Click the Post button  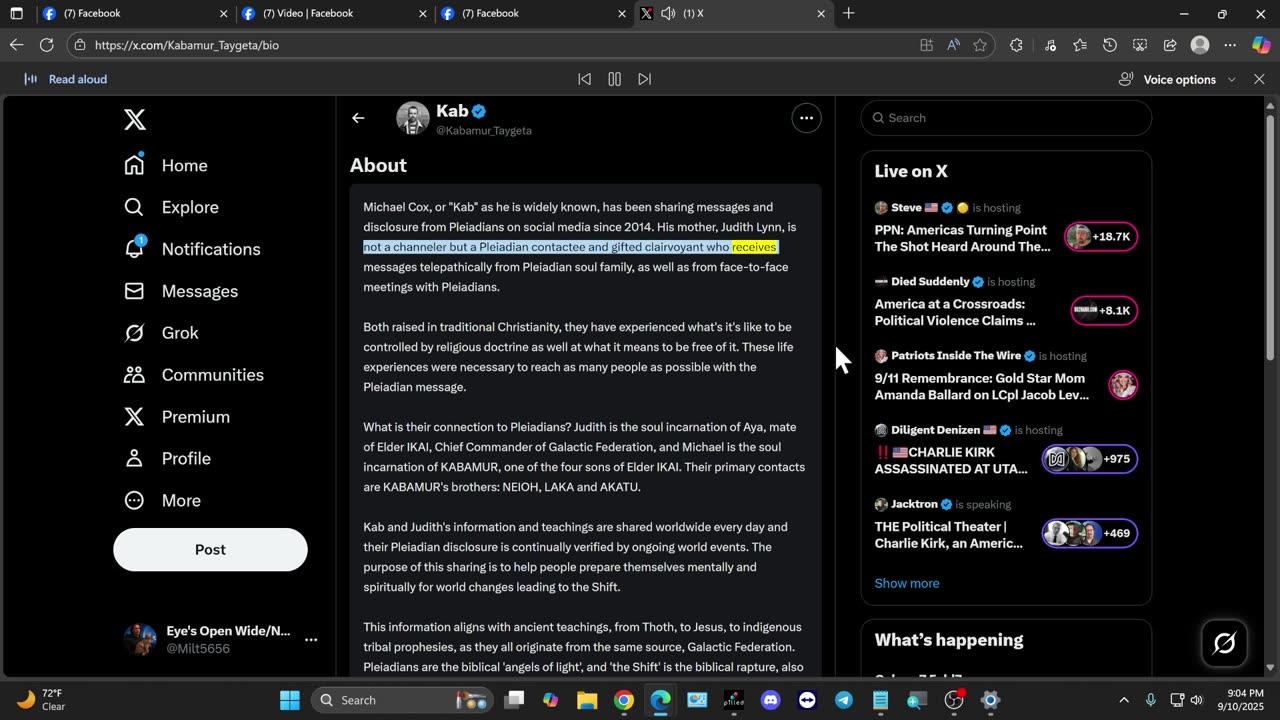pos(210,550)
